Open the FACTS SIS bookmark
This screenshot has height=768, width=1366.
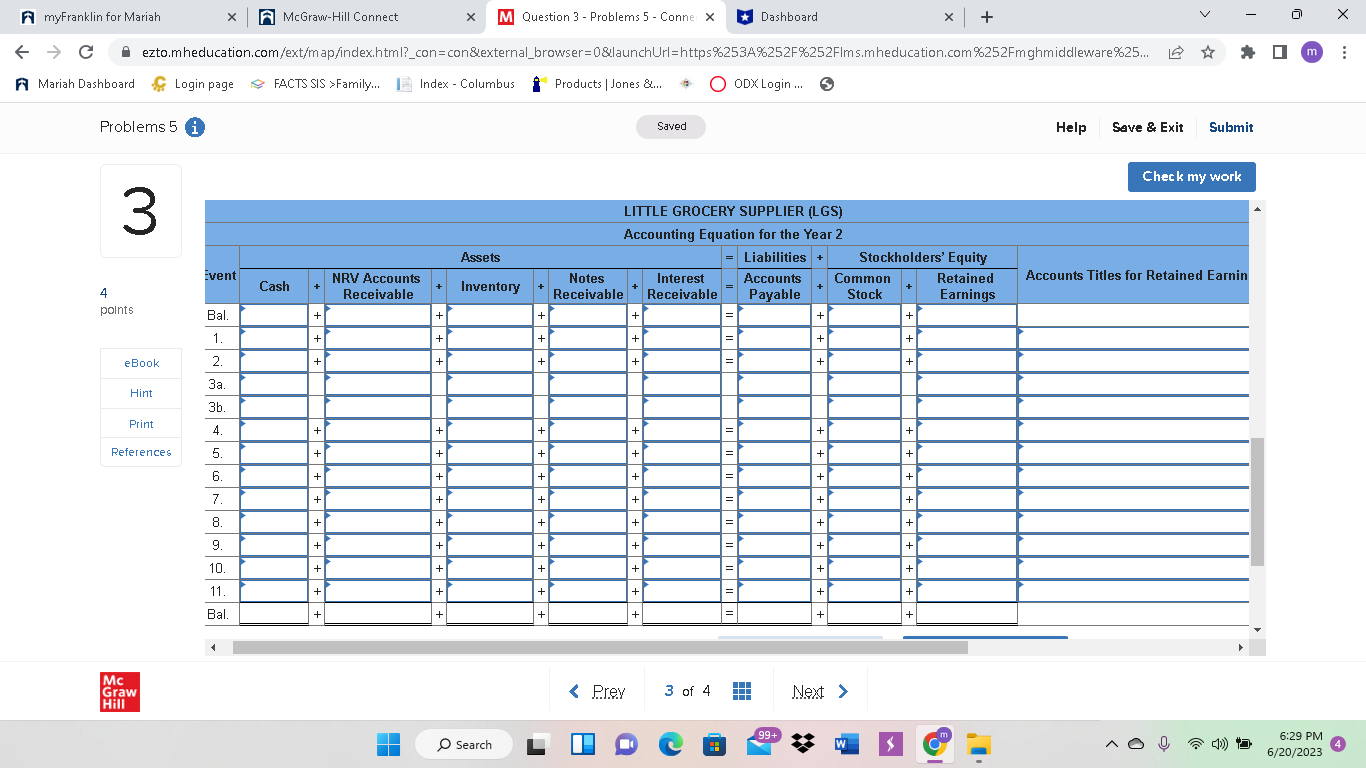click(315, 84)
